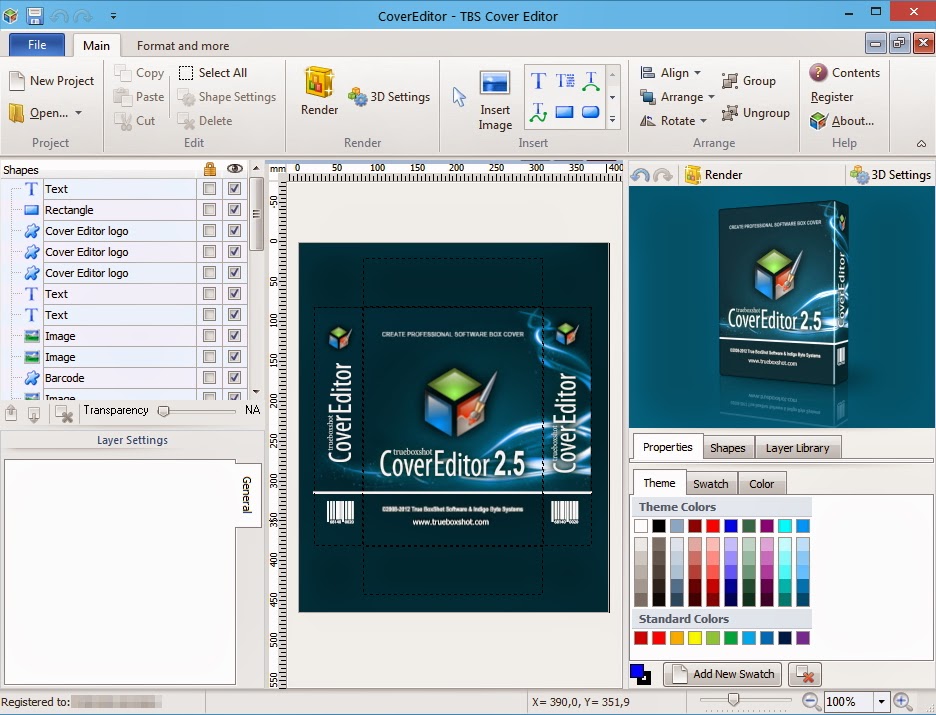
Task: Open the quick access toolbar dropdown
Action: point(113,16)
